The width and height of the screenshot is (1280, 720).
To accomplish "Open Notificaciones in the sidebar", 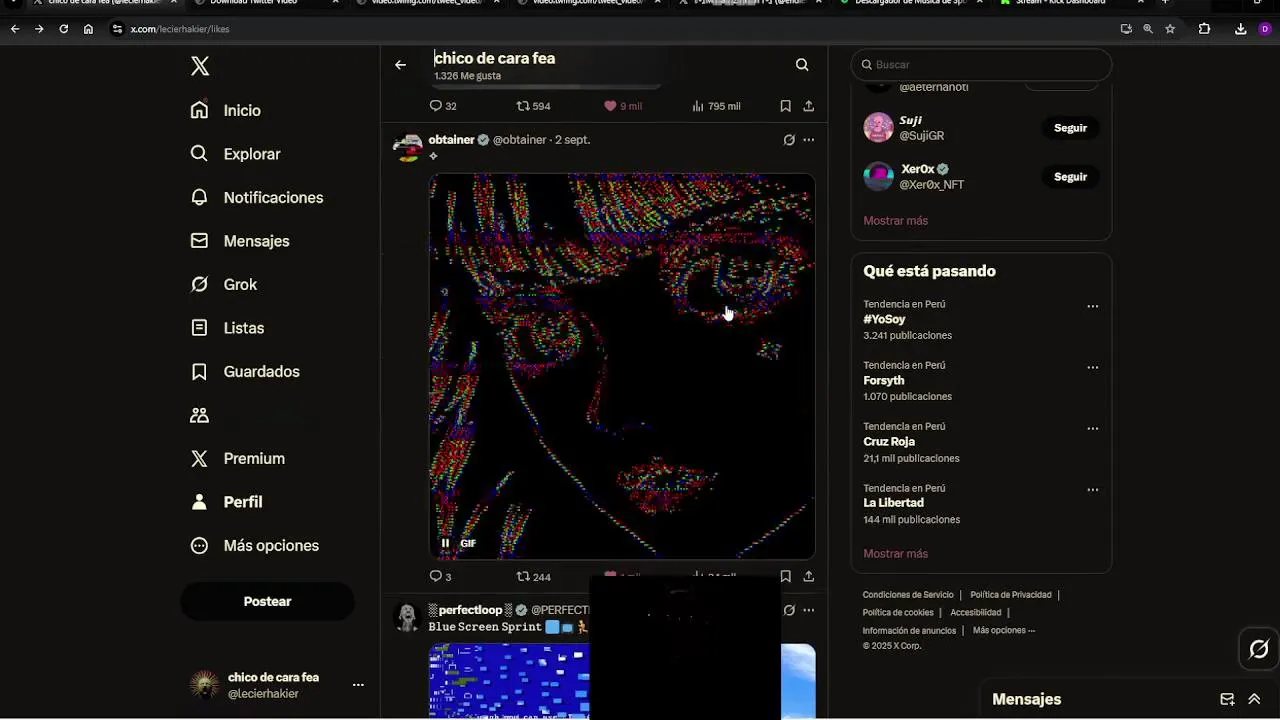I will click(x=257, y=197).
